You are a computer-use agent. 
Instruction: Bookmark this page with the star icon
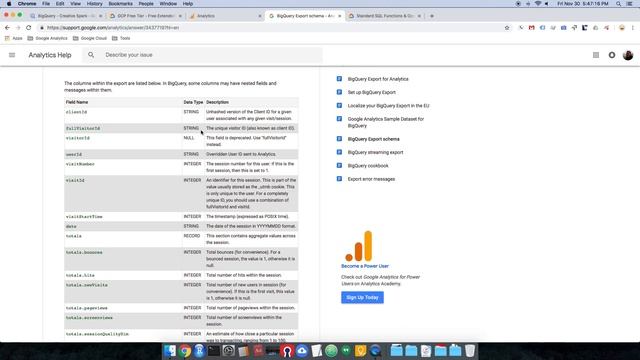tap(507, 28)
